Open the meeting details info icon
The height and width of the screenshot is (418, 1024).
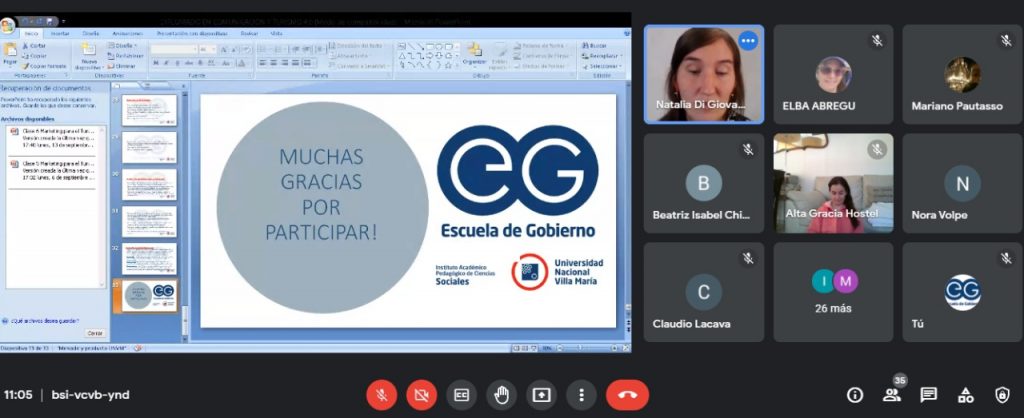855,394
